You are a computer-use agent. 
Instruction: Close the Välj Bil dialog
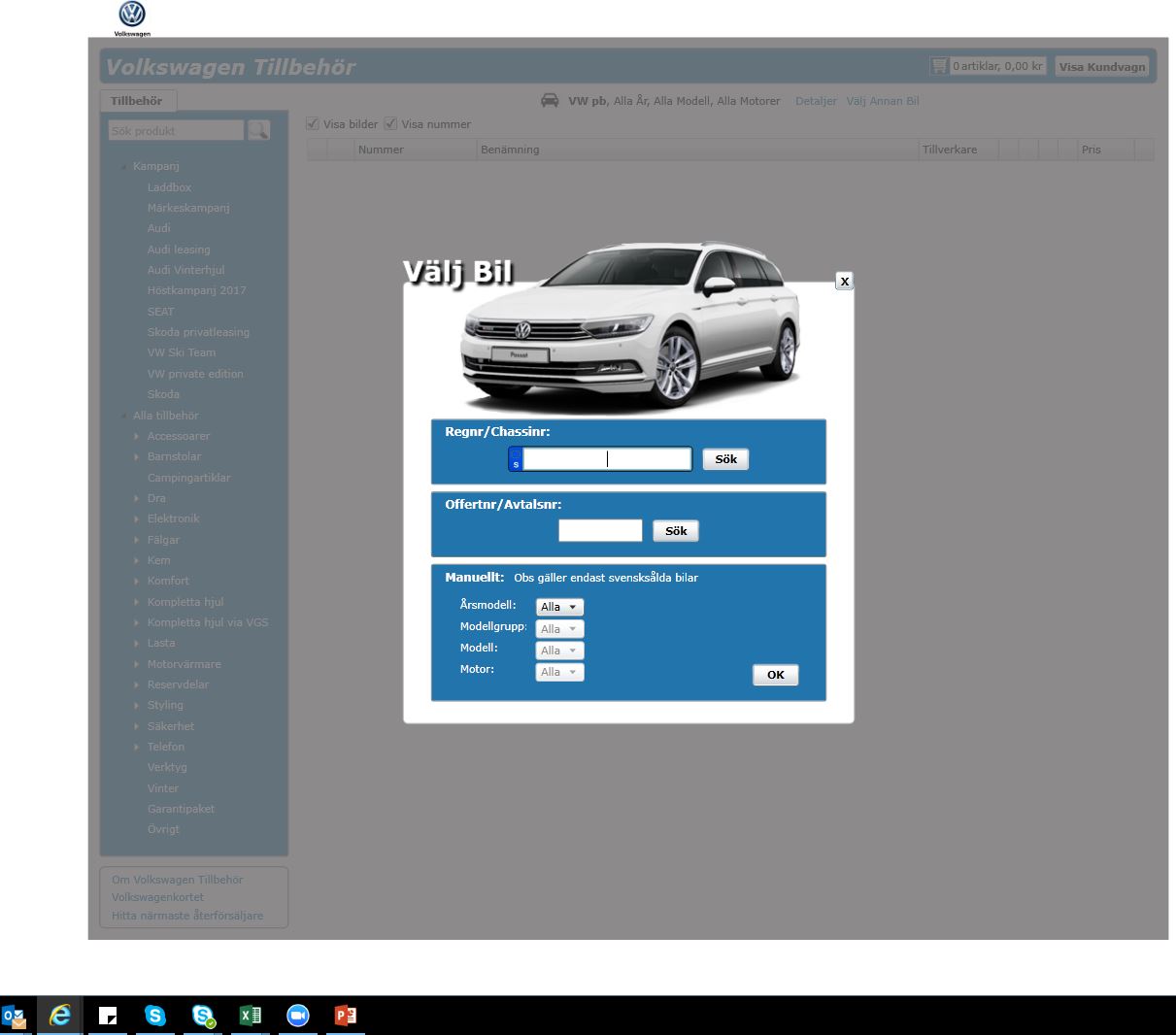coord(844,282)
